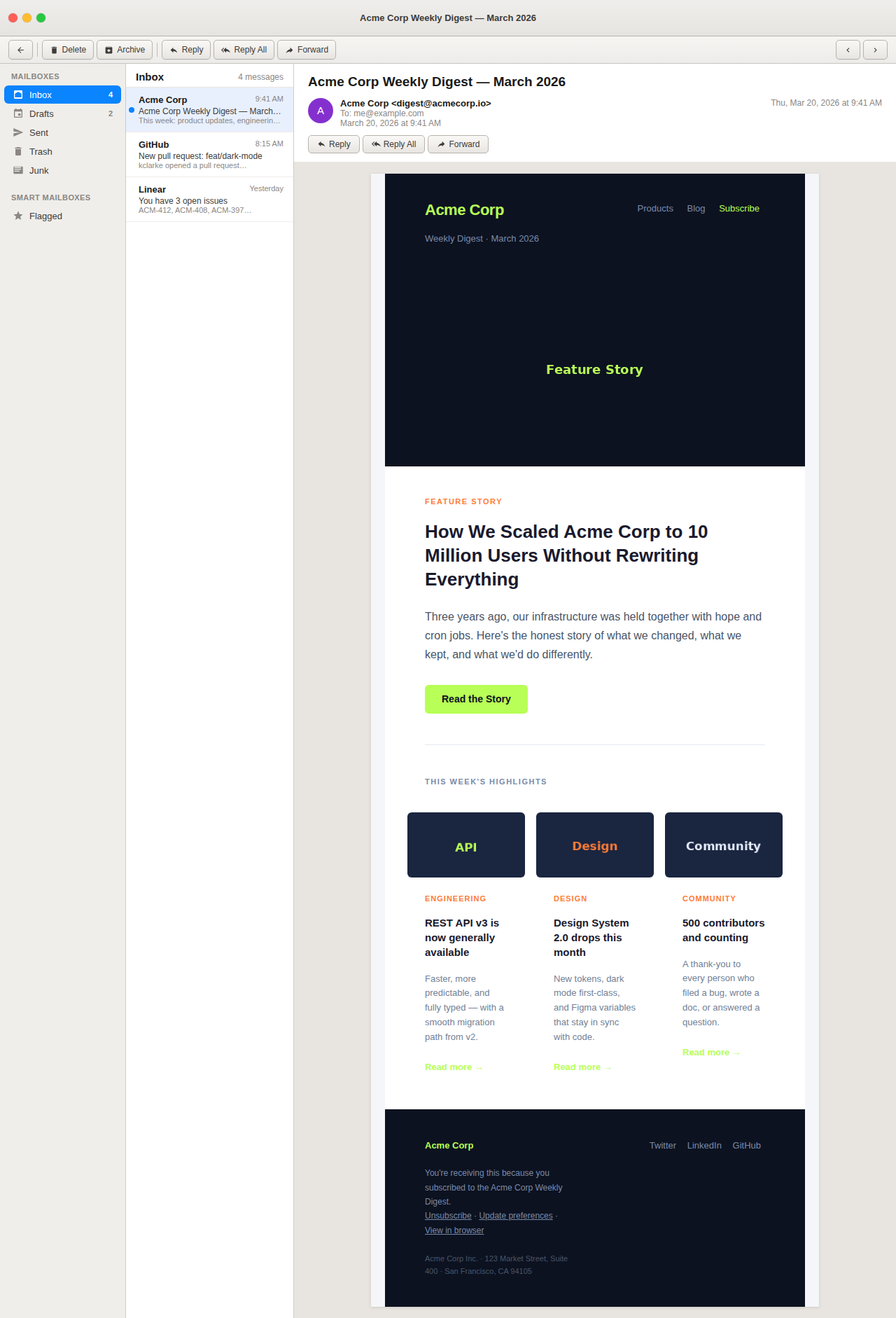
Task: Go to previous message with left chevron
Action: pos(848,50)
